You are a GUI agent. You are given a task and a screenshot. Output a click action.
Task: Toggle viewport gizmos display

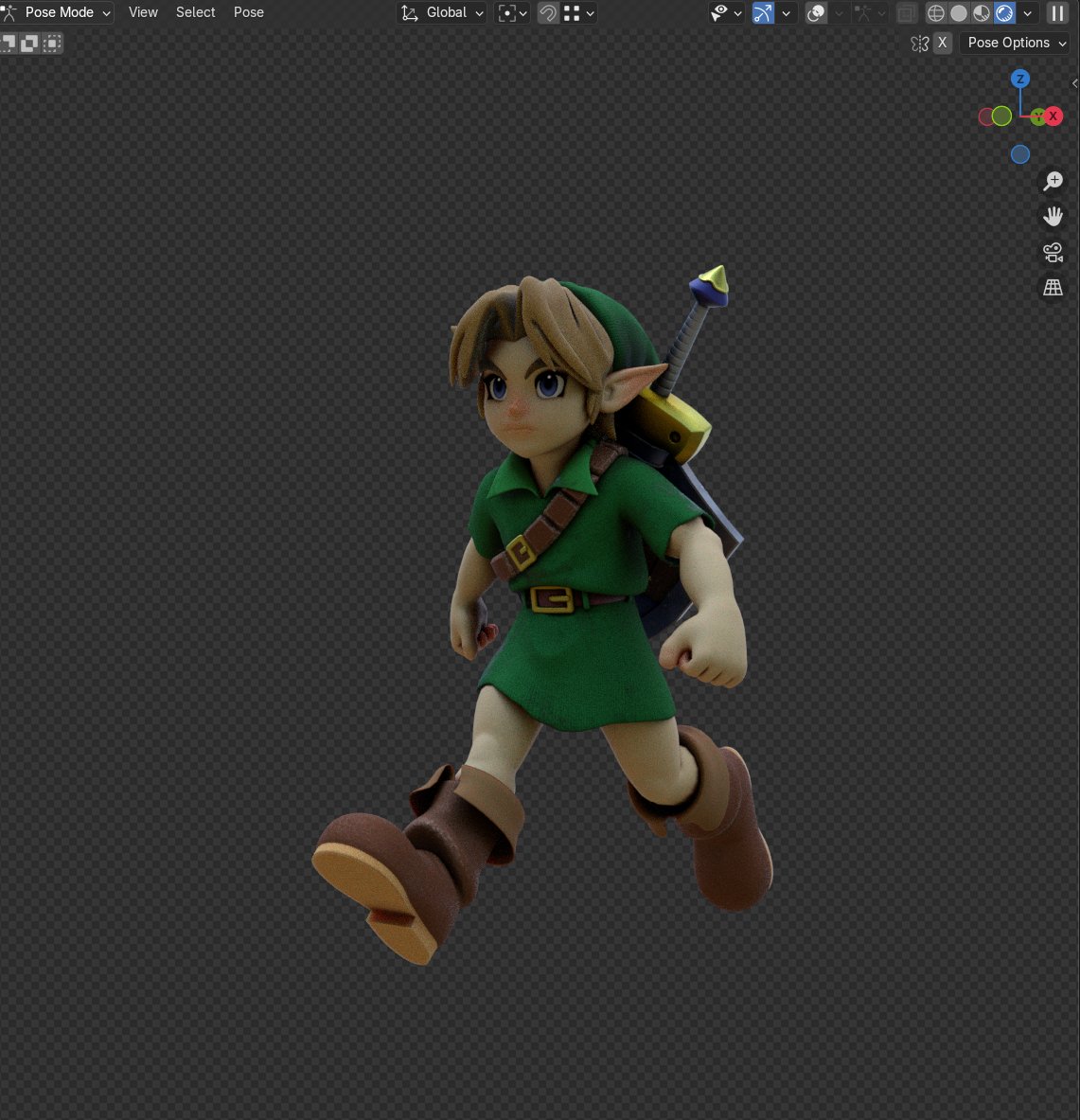point(763,13)
